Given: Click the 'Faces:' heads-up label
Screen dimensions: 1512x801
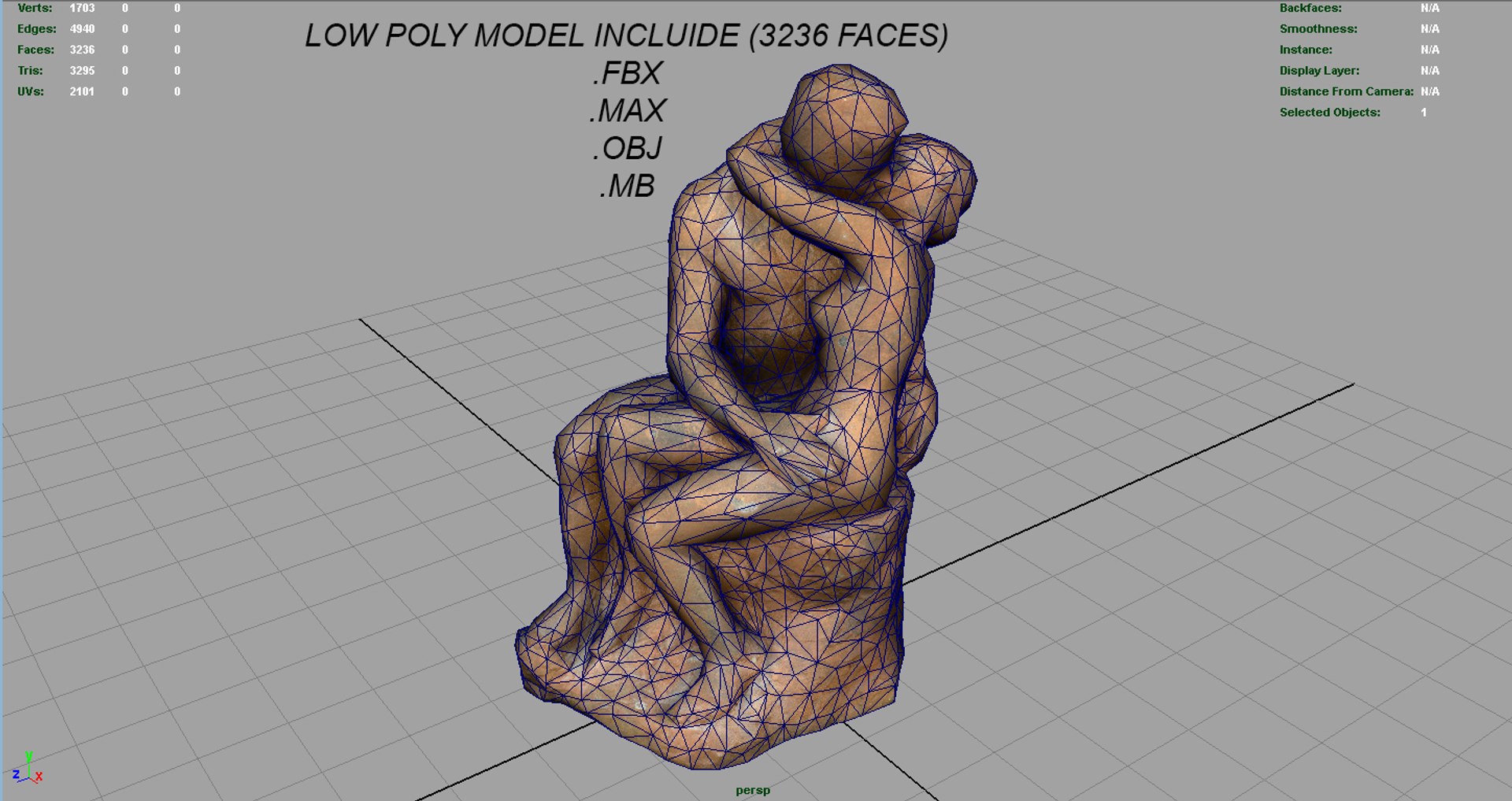Looking at the screenshot, I should pos(36,50).
